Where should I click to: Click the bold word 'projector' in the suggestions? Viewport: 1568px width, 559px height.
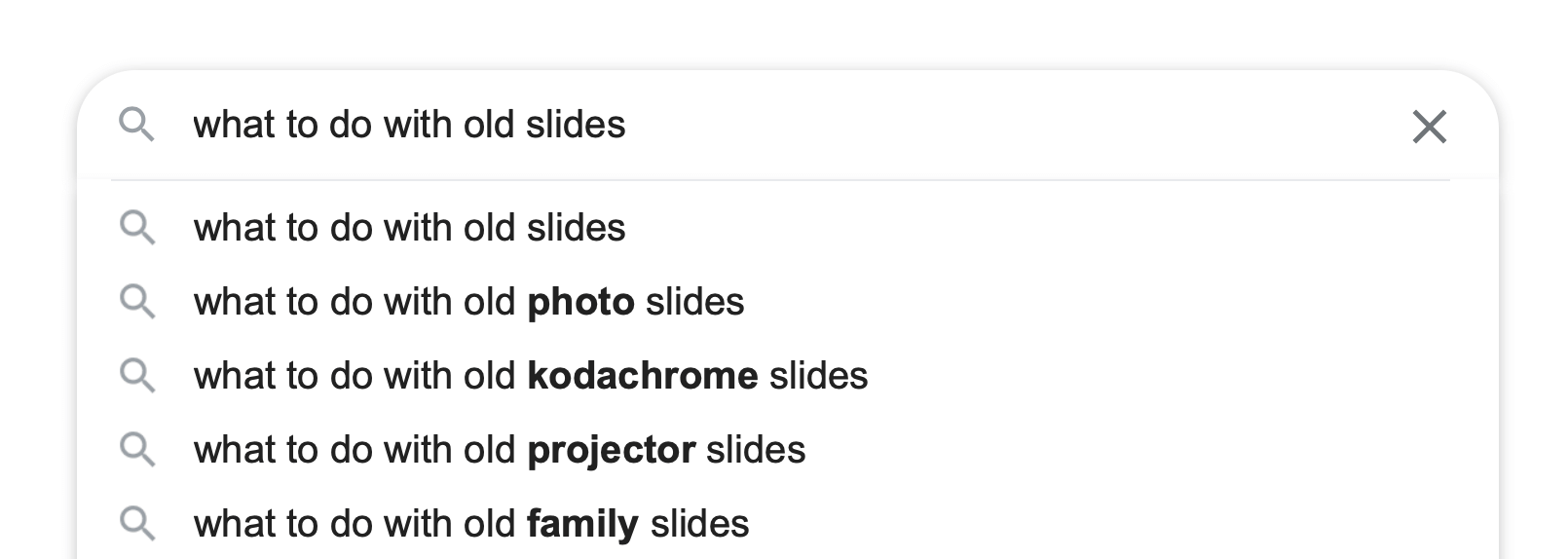(x=612, y=451)
